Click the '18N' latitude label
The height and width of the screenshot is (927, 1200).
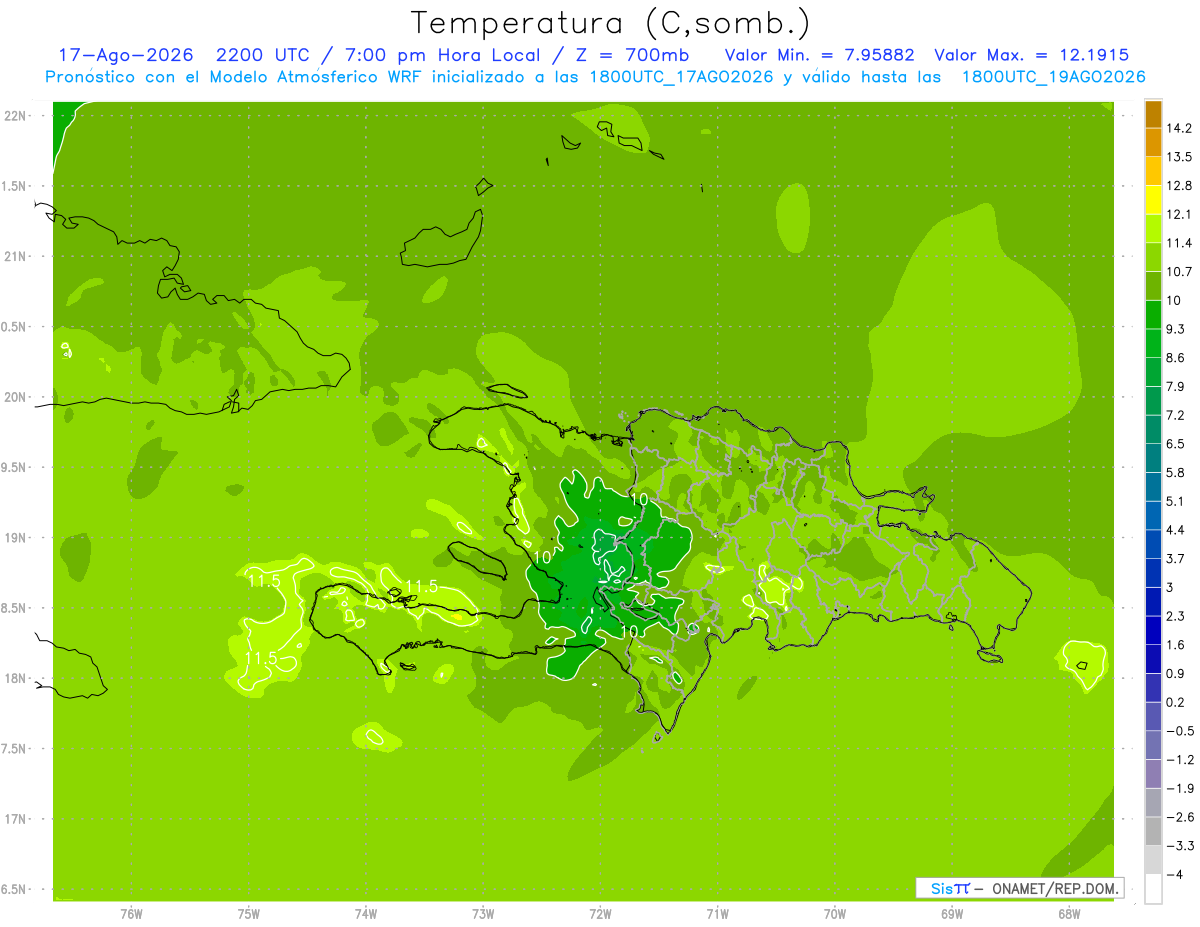pyautogui.click(x=16, y=679)
